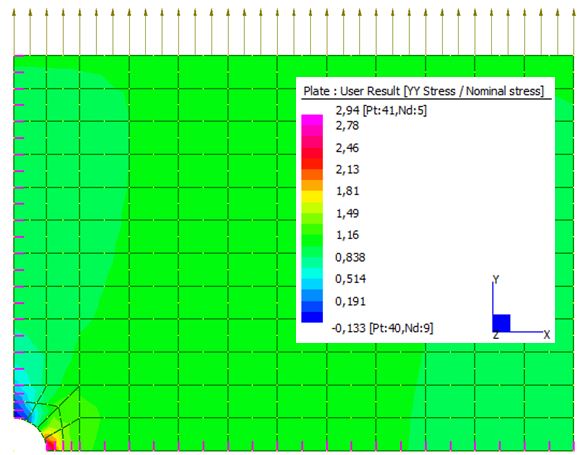The height and width of the screenshot is (455, 581).
Task: Click the 1,16 legend value label
Action: [x=347, y=235]
